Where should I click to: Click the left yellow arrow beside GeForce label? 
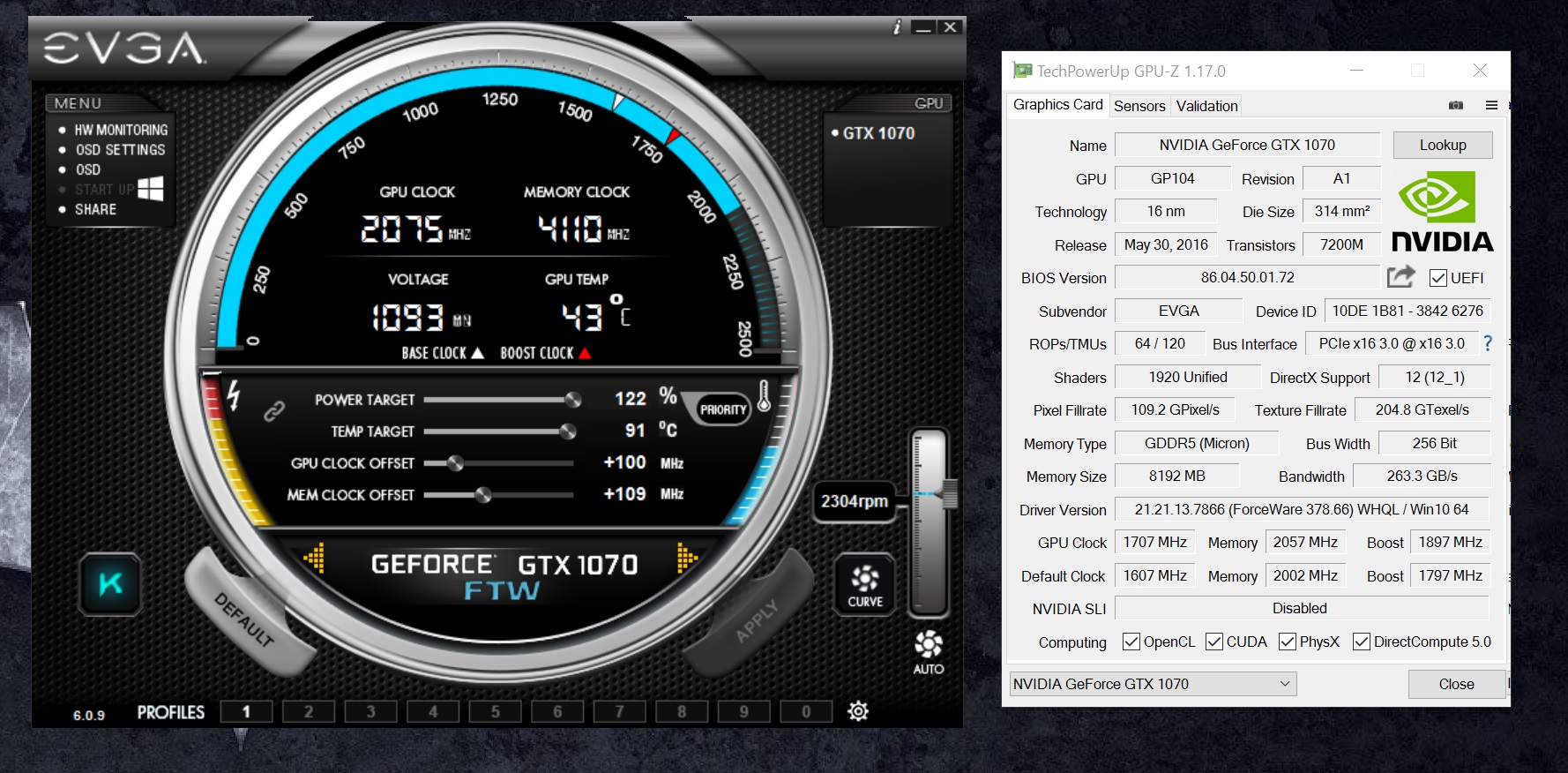314,558
